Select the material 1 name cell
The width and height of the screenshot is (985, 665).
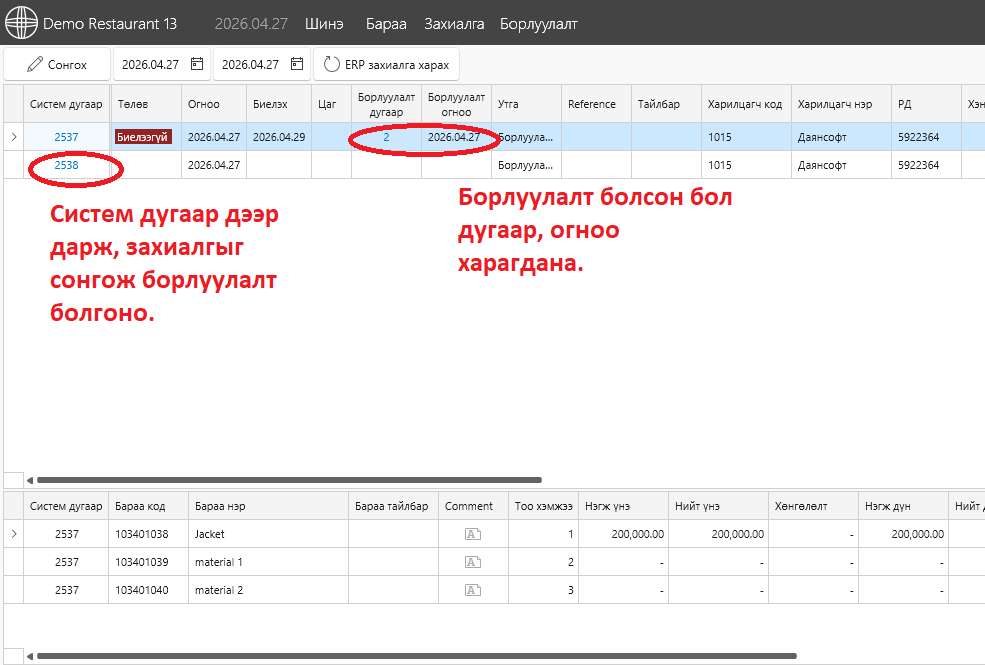pos(268,562)
